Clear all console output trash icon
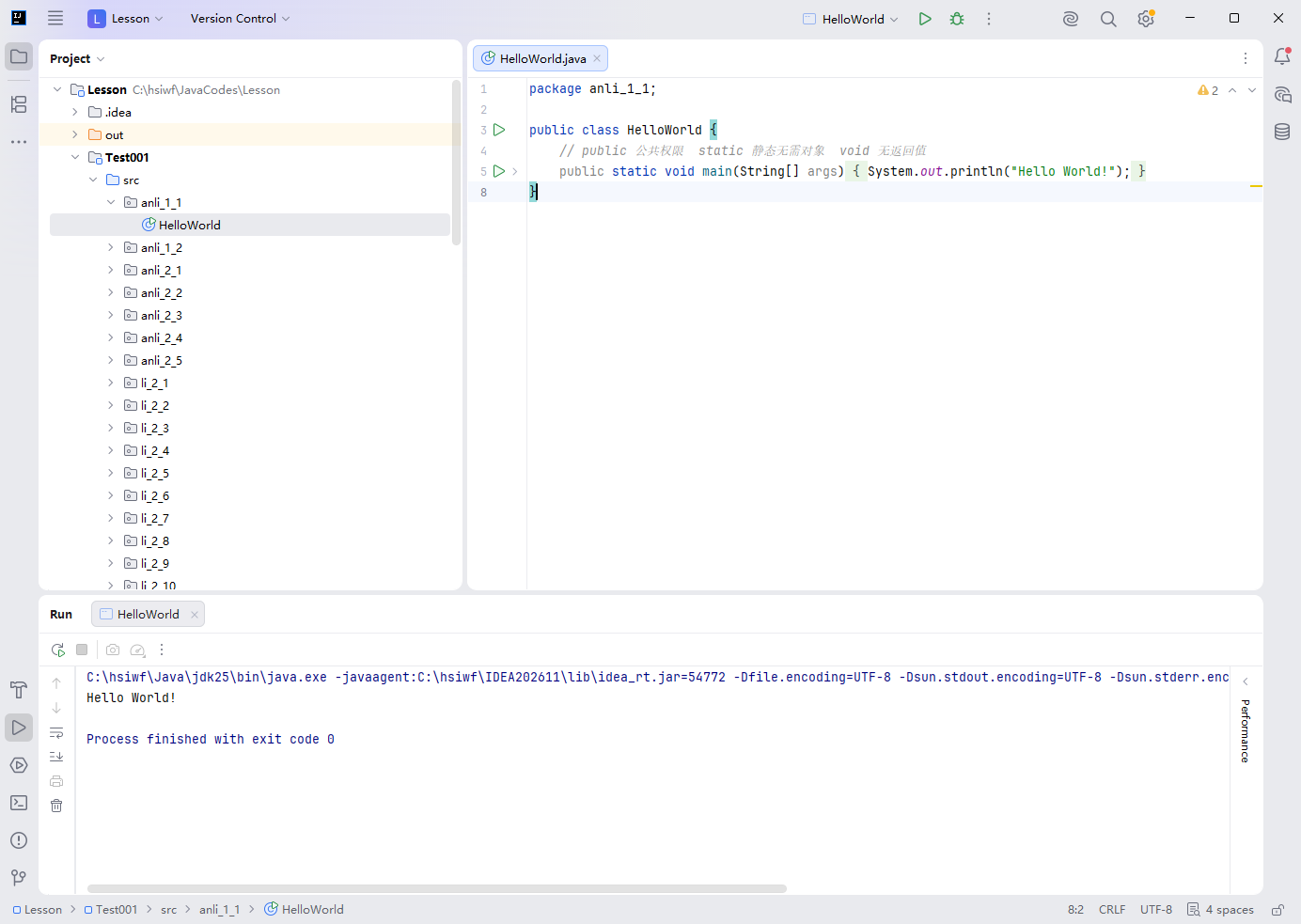Screen dimensions: 1301x924 (x=56, y=806)
